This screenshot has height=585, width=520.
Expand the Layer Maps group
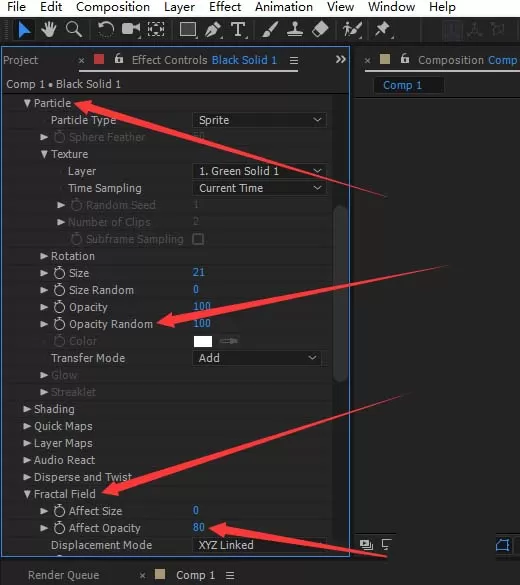(x=27, y=443)
